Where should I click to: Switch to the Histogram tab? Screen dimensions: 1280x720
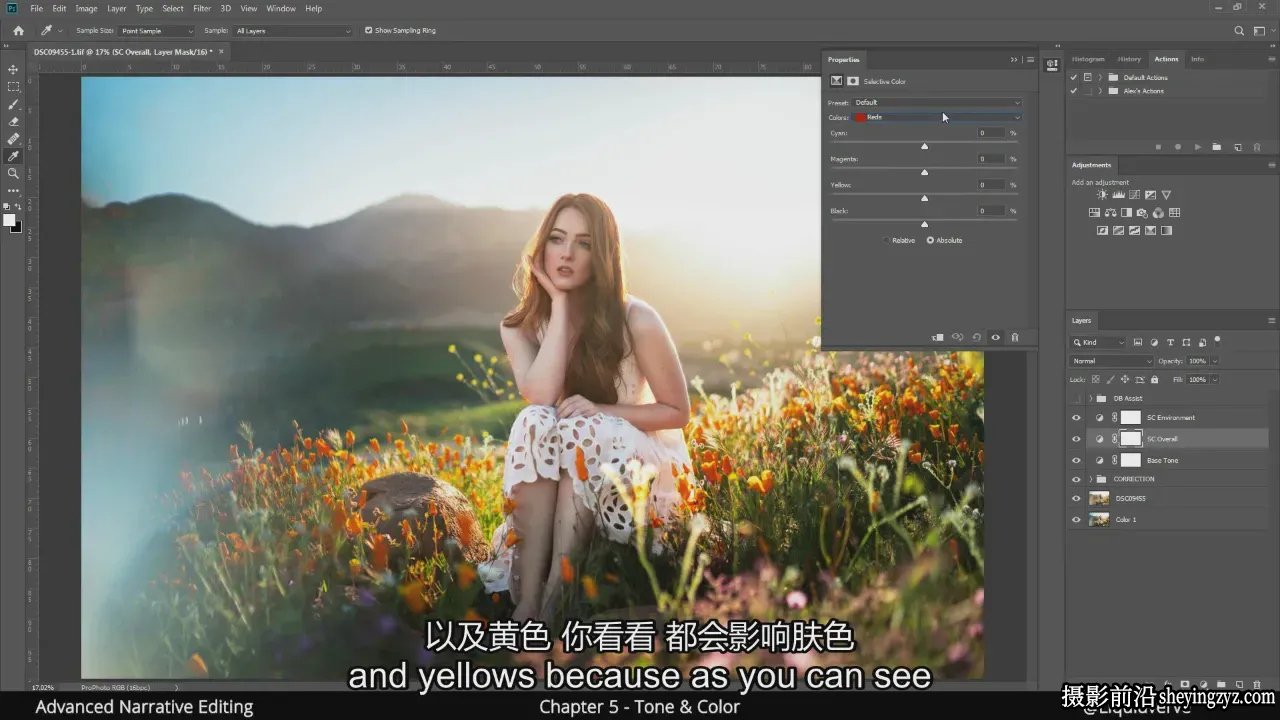coord(1088,59)
